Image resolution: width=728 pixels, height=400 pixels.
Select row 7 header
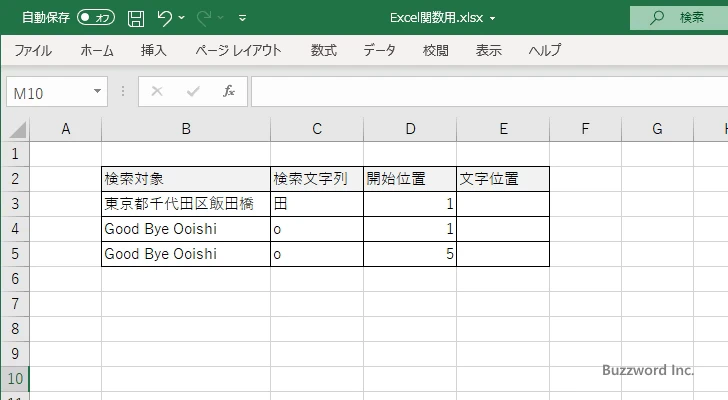click(x=15, y=304)
